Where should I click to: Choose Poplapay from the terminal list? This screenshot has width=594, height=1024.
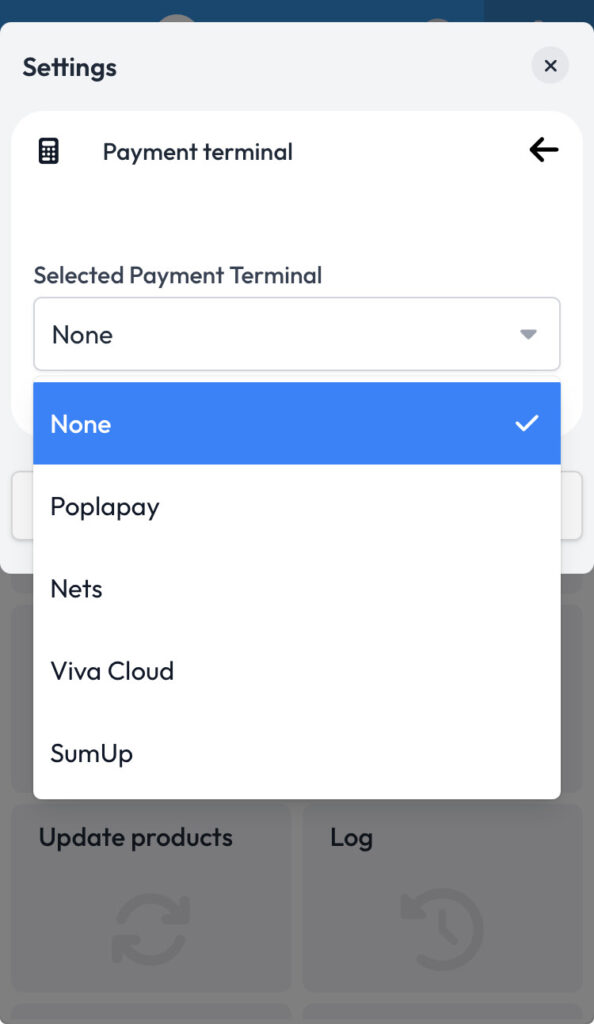(x=297, y=506)
